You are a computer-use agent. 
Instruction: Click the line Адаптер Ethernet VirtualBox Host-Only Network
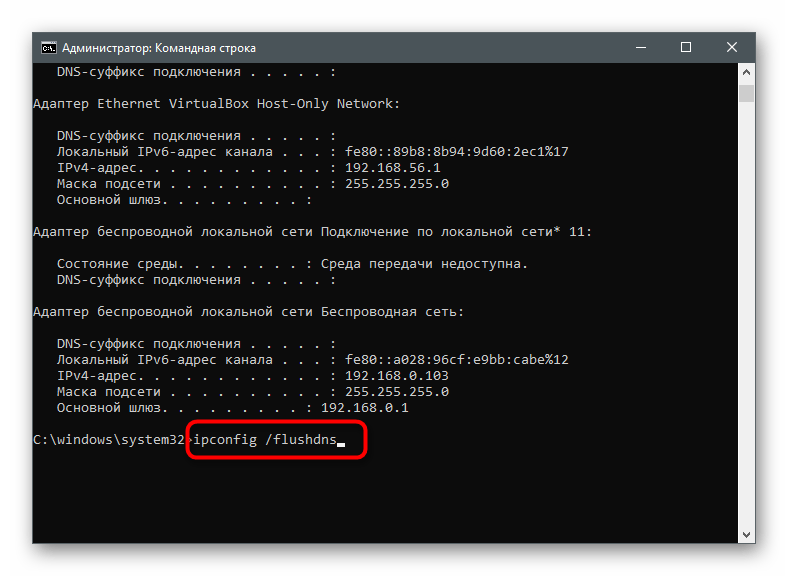pyautogui.click(x=217, y=104)
